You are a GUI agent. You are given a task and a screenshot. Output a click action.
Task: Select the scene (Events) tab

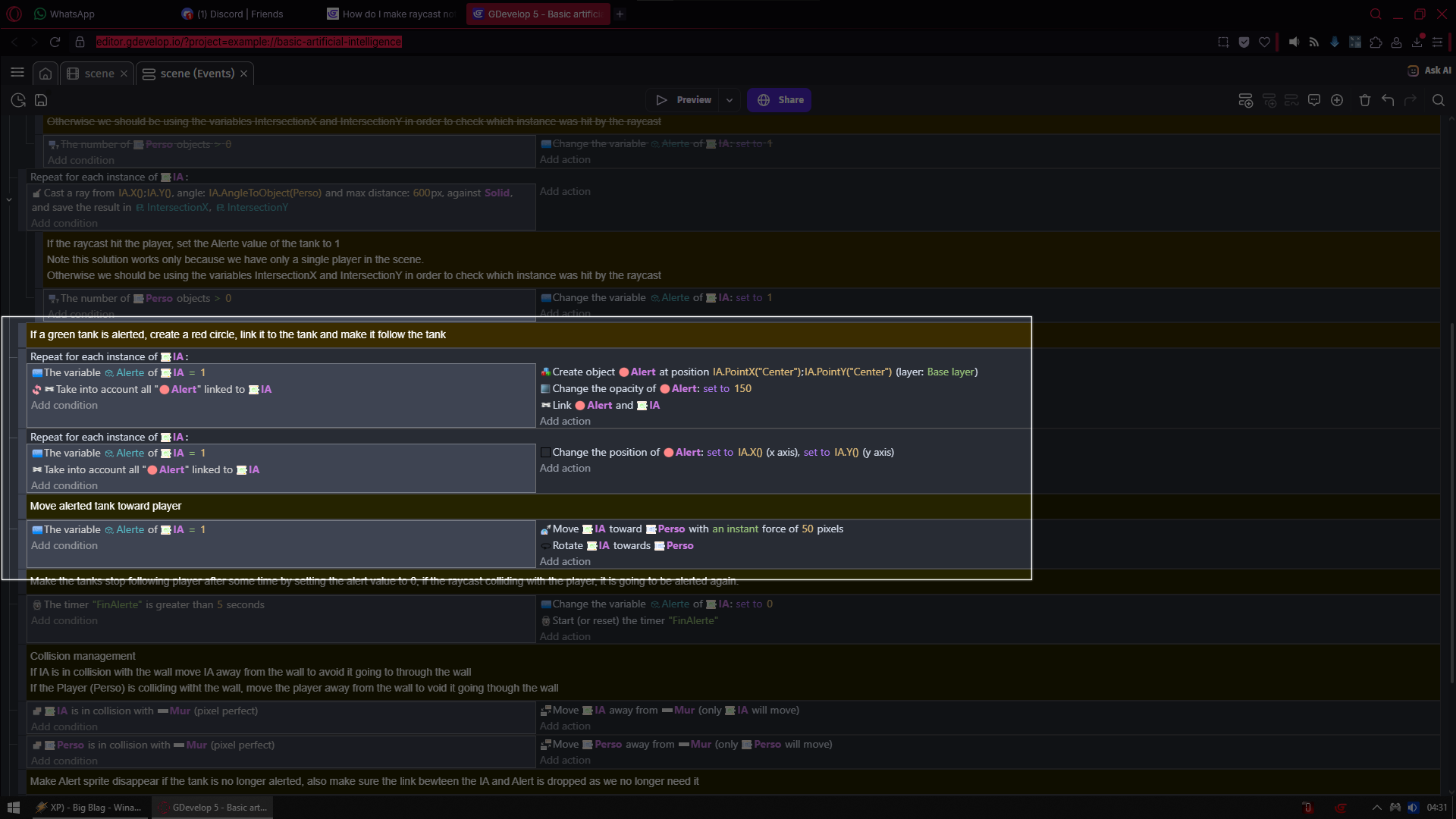[x=197, y=74]
